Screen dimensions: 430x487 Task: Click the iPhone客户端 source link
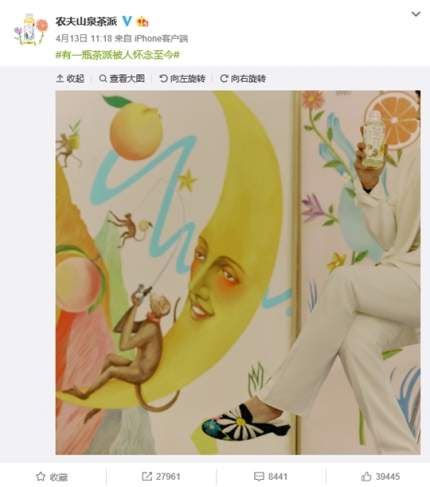tap(161, 39)
